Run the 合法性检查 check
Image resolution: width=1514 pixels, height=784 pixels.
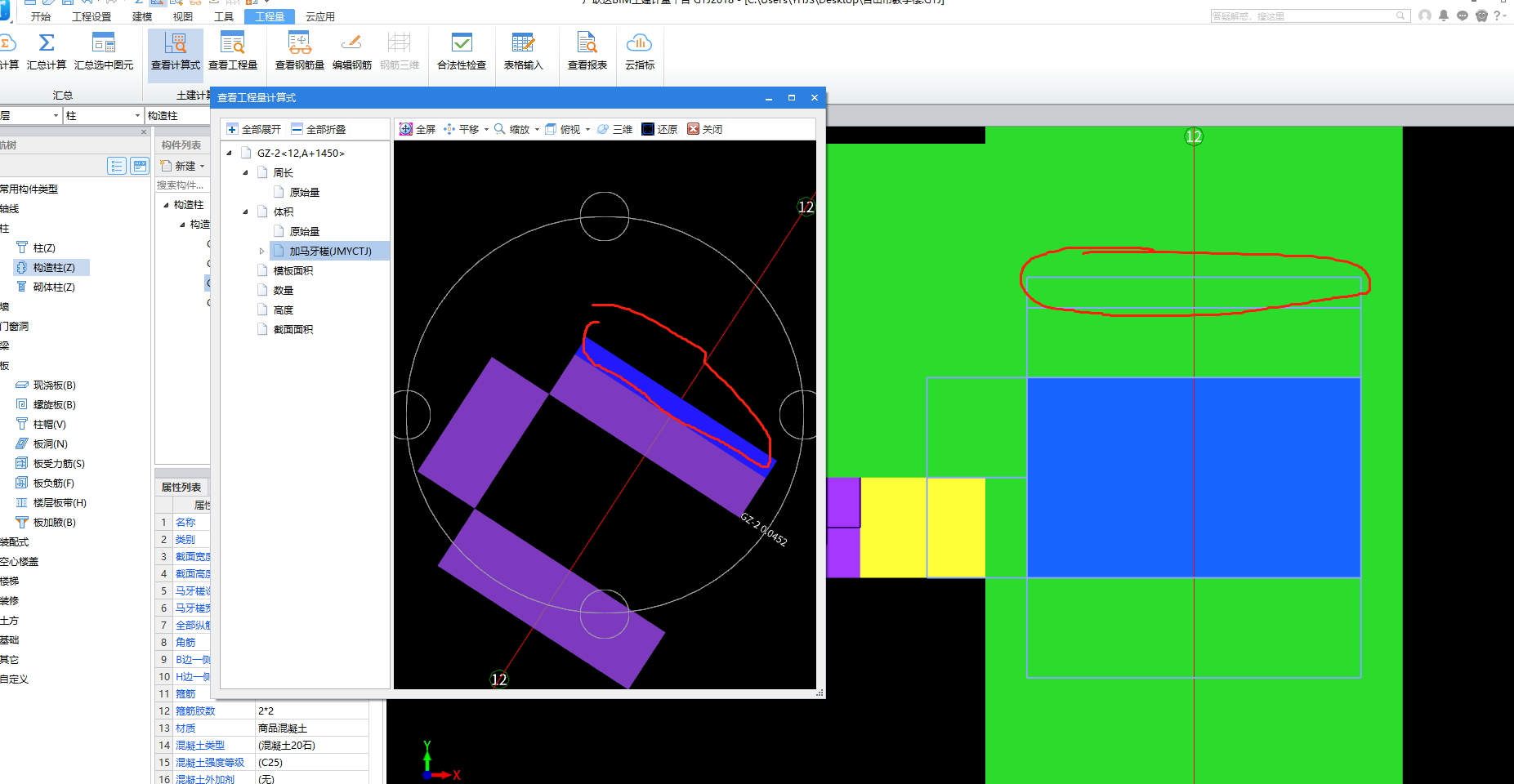click(x=462, y=52)
